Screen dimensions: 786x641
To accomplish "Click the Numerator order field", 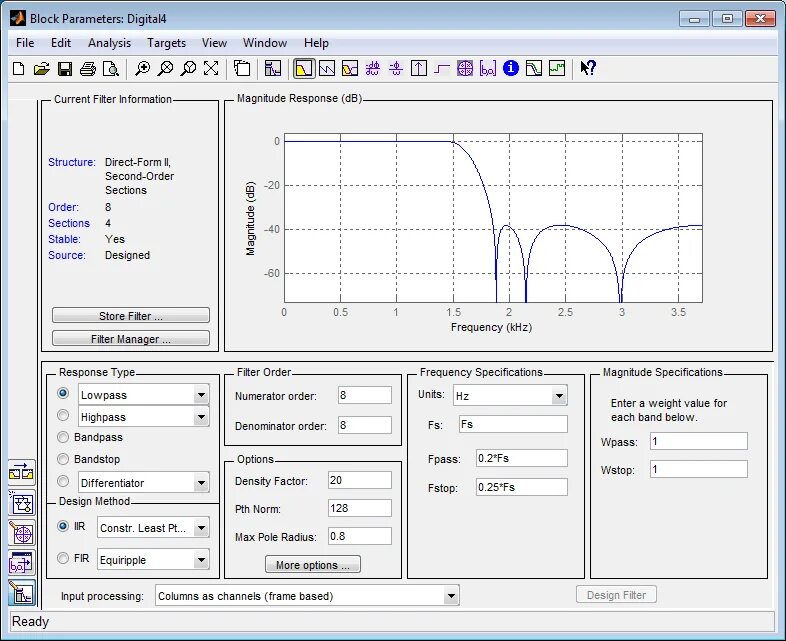I will click(x=364, y=395).
